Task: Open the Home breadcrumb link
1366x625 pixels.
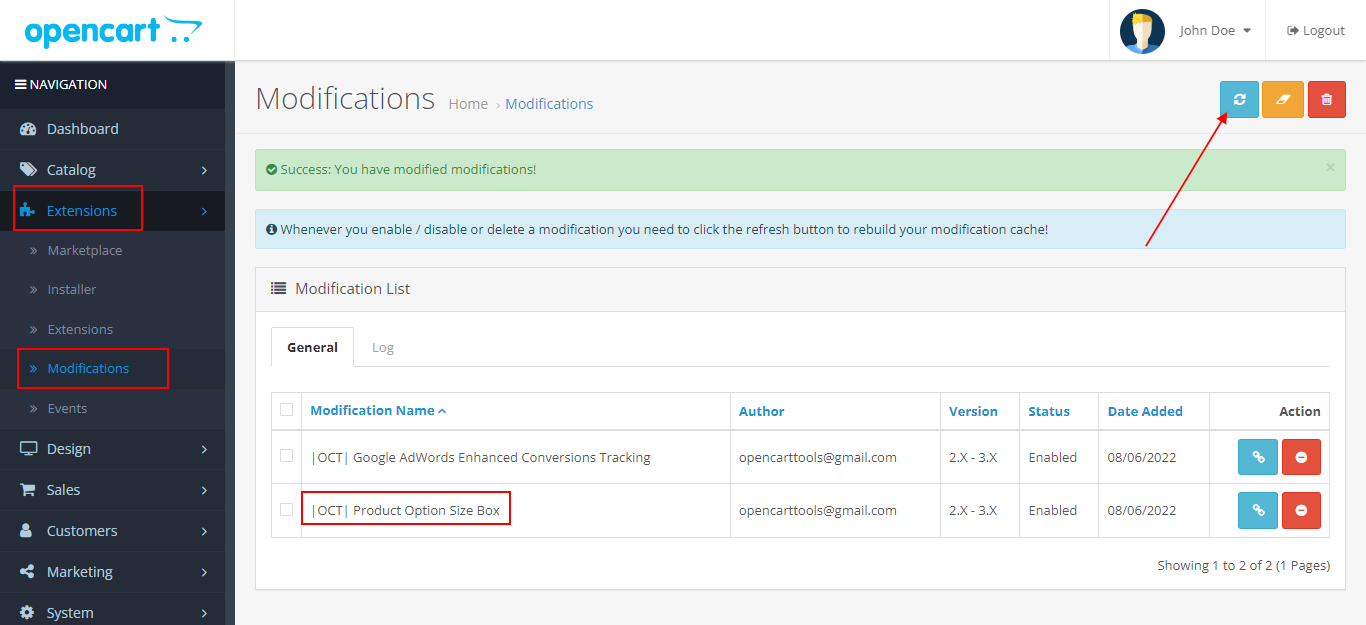Action: (x=468, y=103)
